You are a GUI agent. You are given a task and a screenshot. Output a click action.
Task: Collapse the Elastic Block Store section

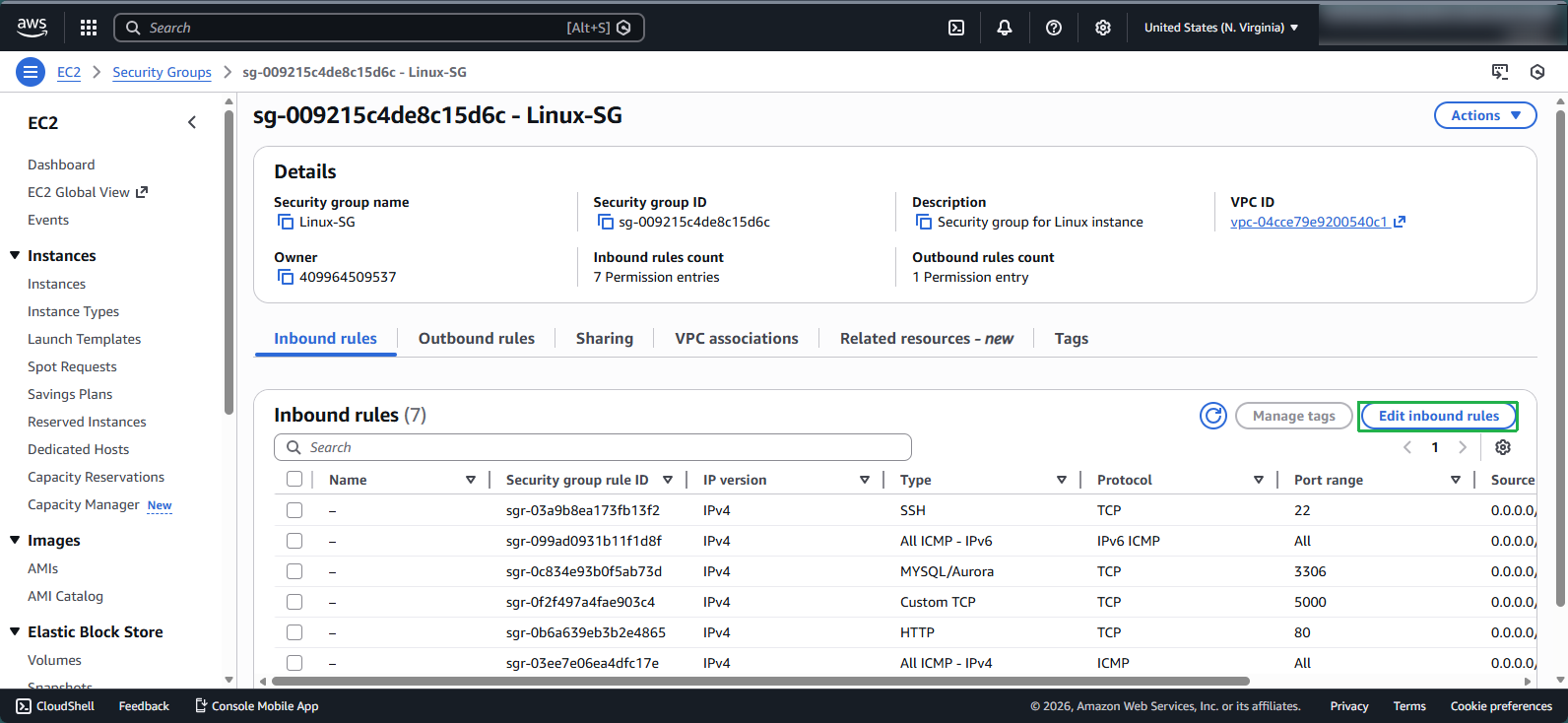pyautogui.click(x=15, y=631)
